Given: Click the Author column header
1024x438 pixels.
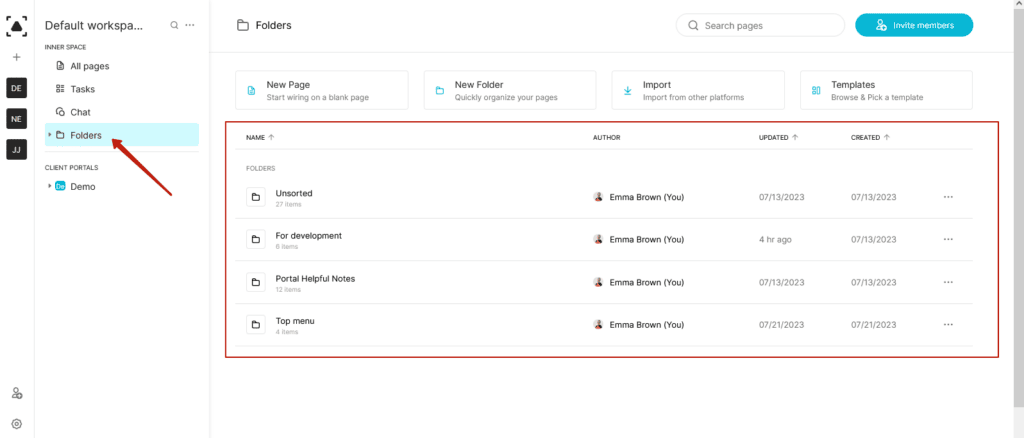Looking at the screenshot, I should click(607, 138).
